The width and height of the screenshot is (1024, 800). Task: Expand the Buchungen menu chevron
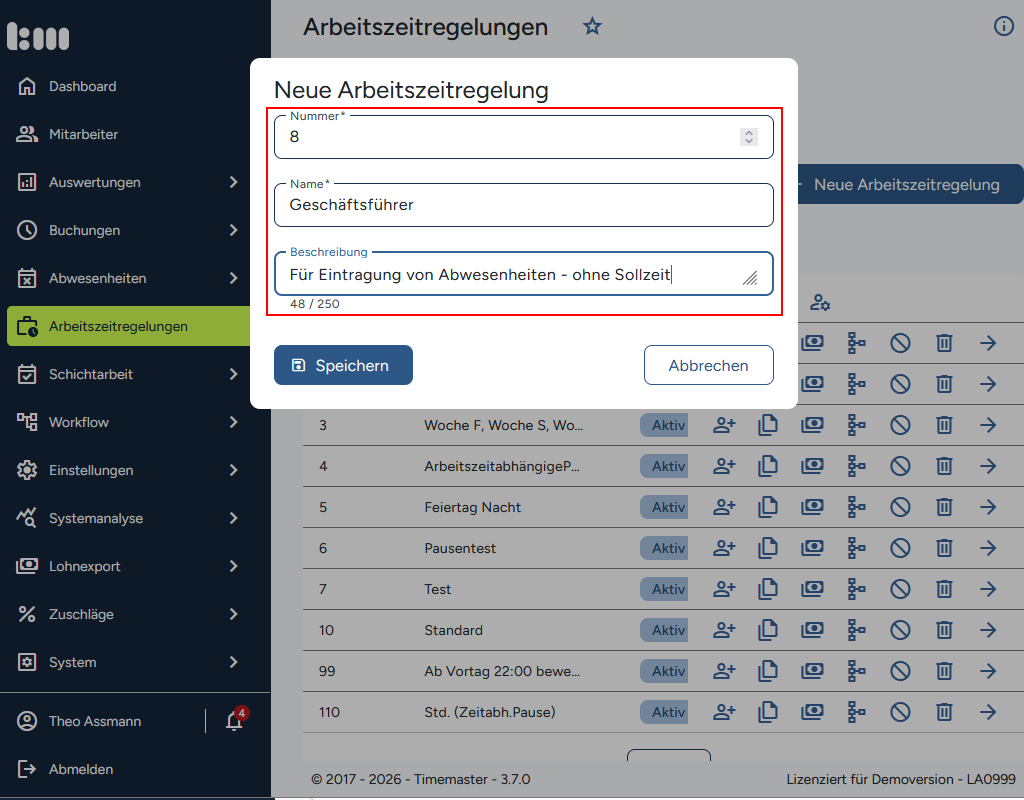pyautogui.click(x=234, y=230)
